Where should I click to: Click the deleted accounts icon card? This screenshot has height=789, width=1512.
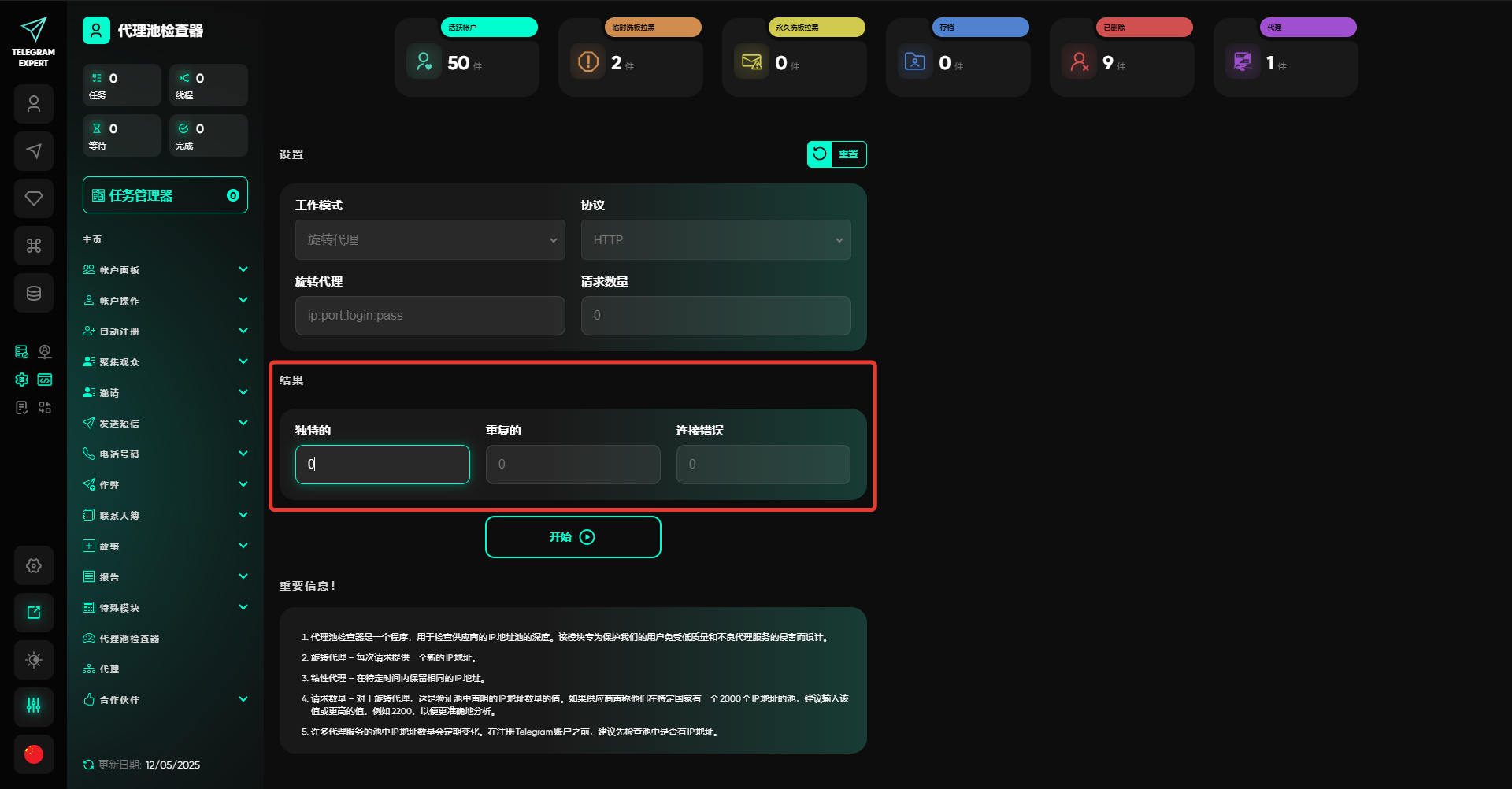(x=1078, y=62)
